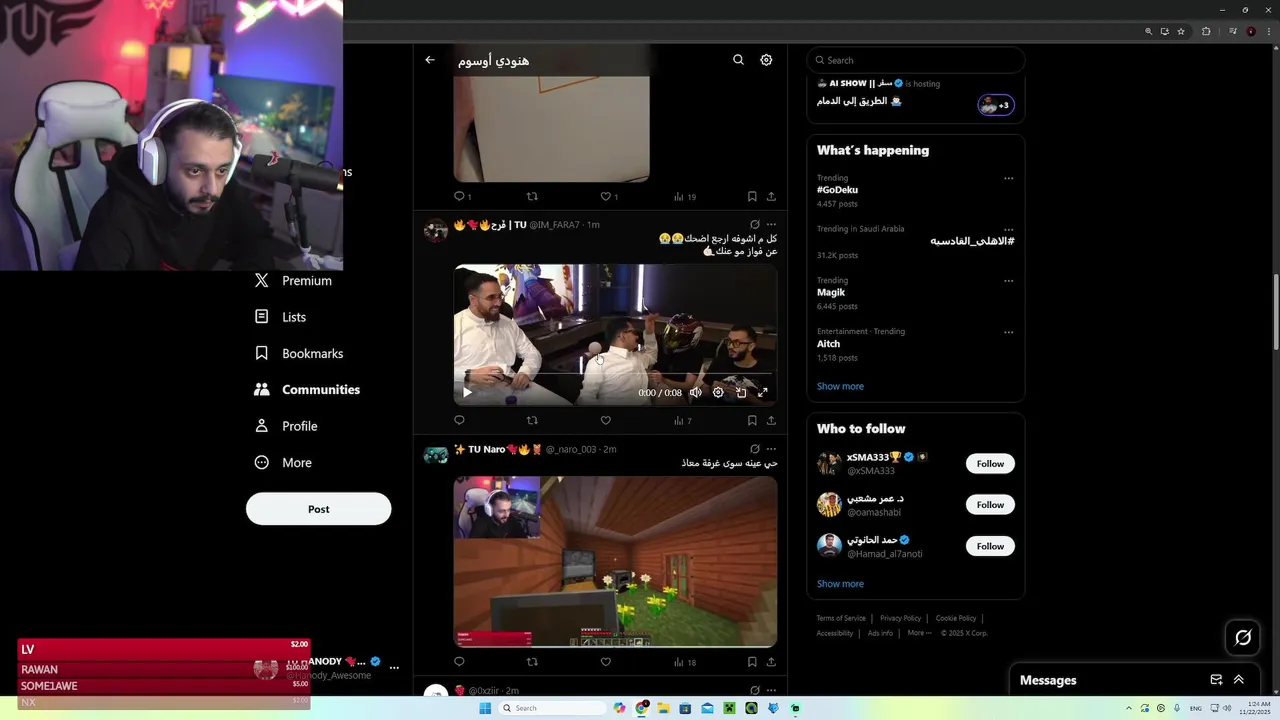
Task: Open more options on @_naro_003 post
Action: (x=771, y=449)
